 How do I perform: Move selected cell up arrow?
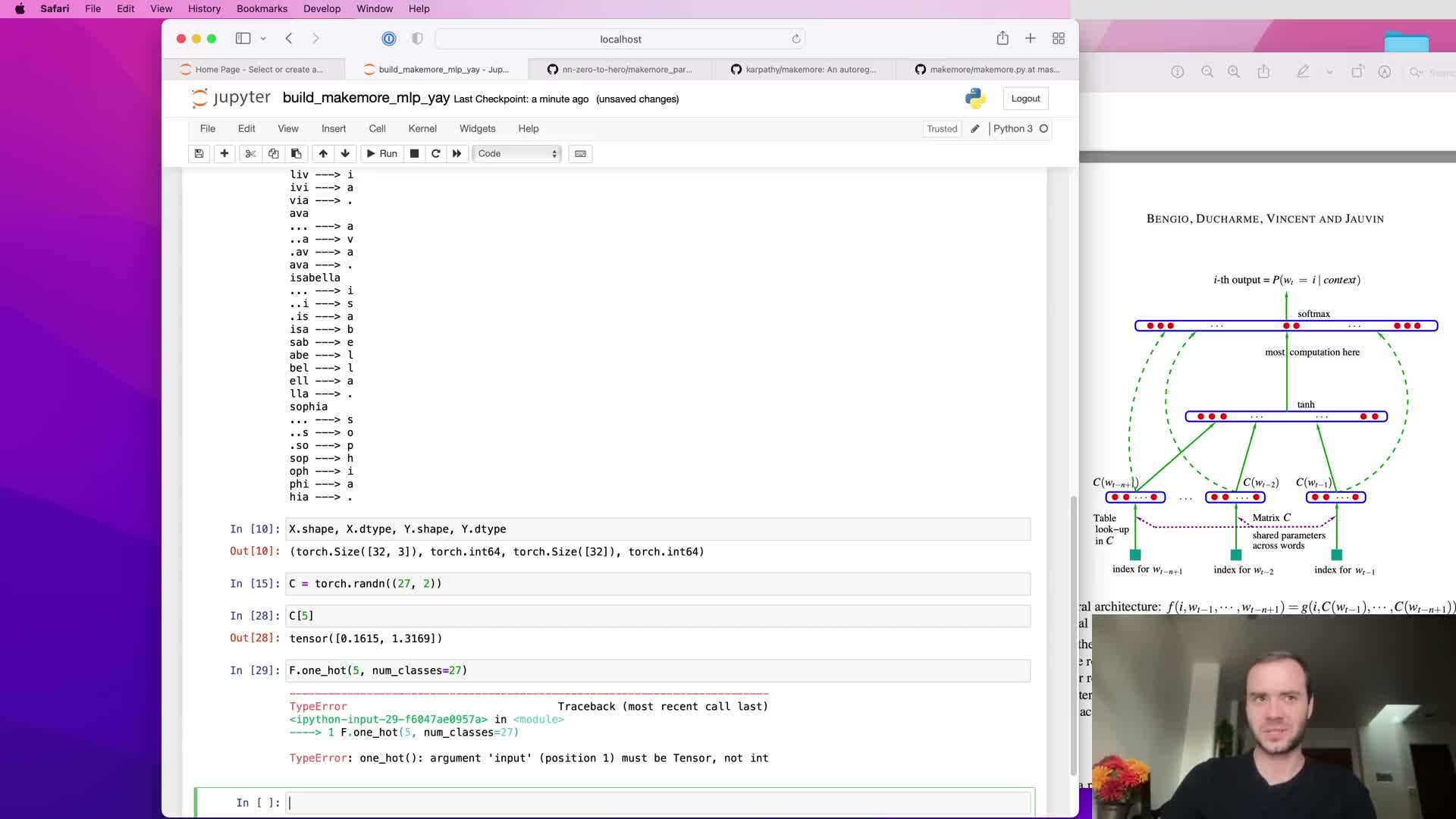[323, 154]
